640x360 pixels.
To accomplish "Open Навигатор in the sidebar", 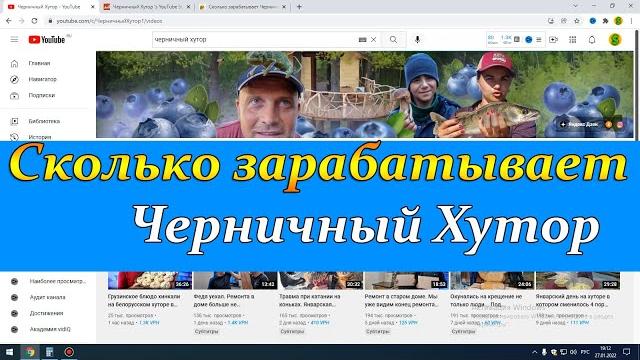I will [42, 79].
